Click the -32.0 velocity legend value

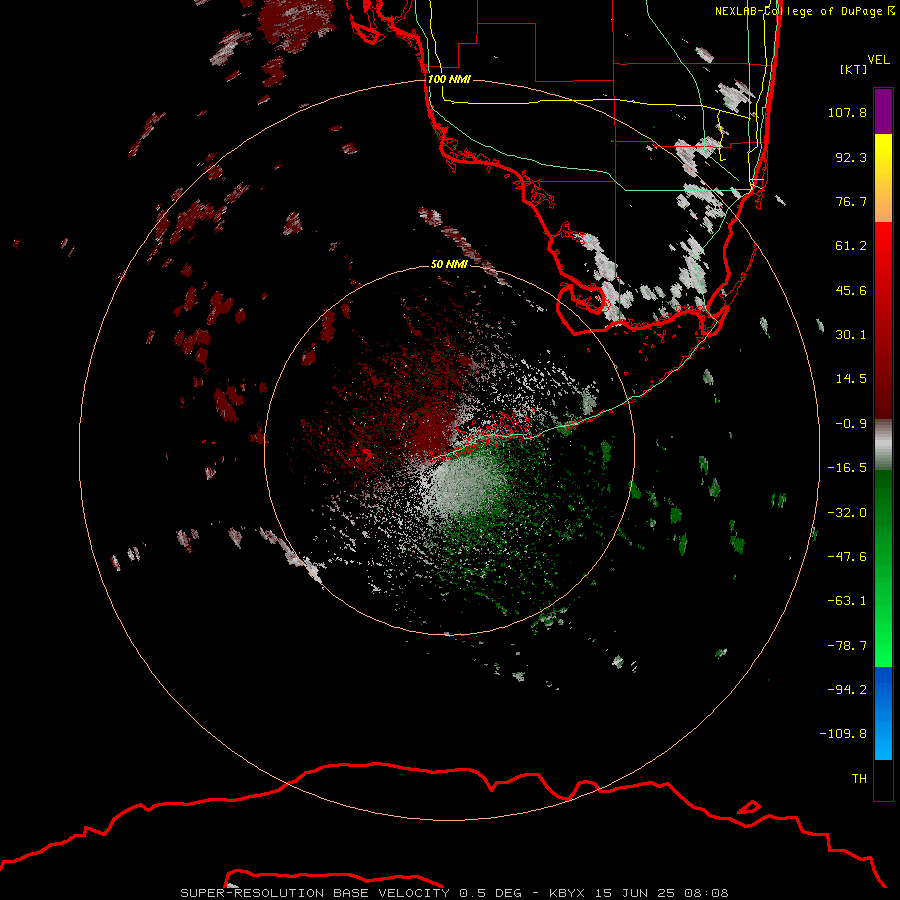[x=847, y=513]
